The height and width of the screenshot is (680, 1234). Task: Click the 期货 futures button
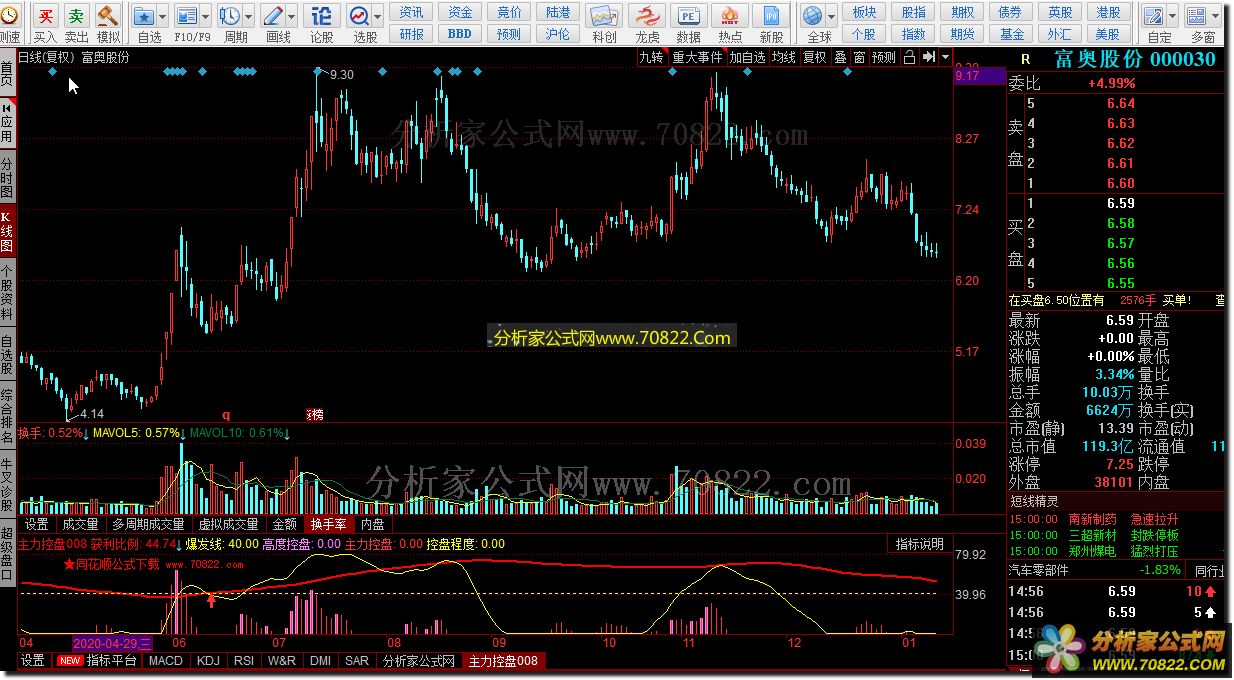pyautogui.click(x=962, y=34)
